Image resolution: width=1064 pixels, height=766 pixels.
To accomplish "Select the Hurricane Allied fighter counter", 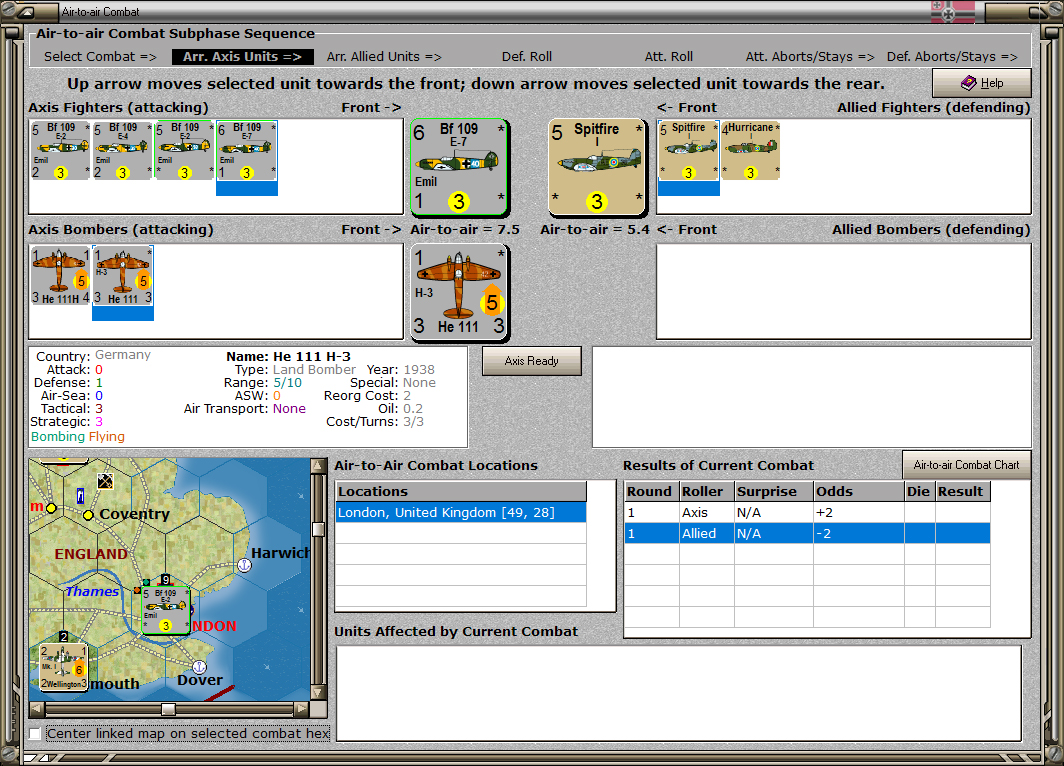I will click(750, 151).
